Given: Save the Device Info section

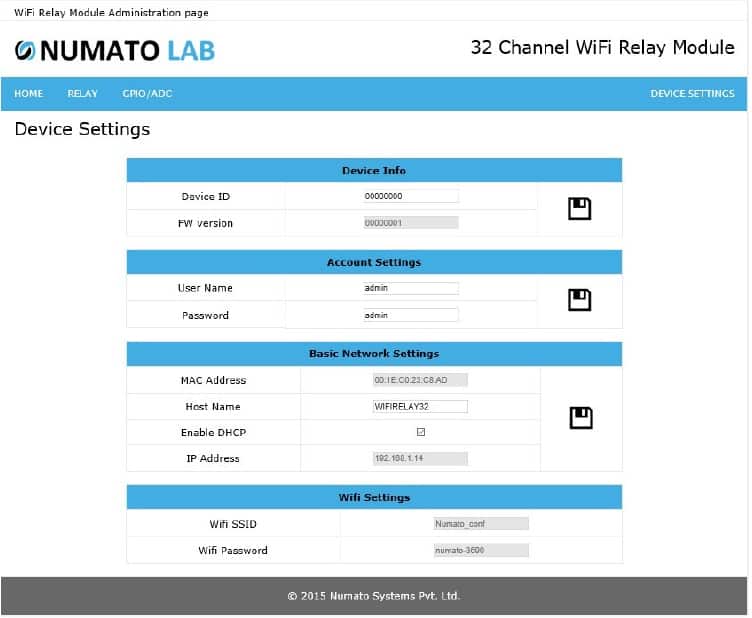Looking at the screenshot, I should [579, 209].
